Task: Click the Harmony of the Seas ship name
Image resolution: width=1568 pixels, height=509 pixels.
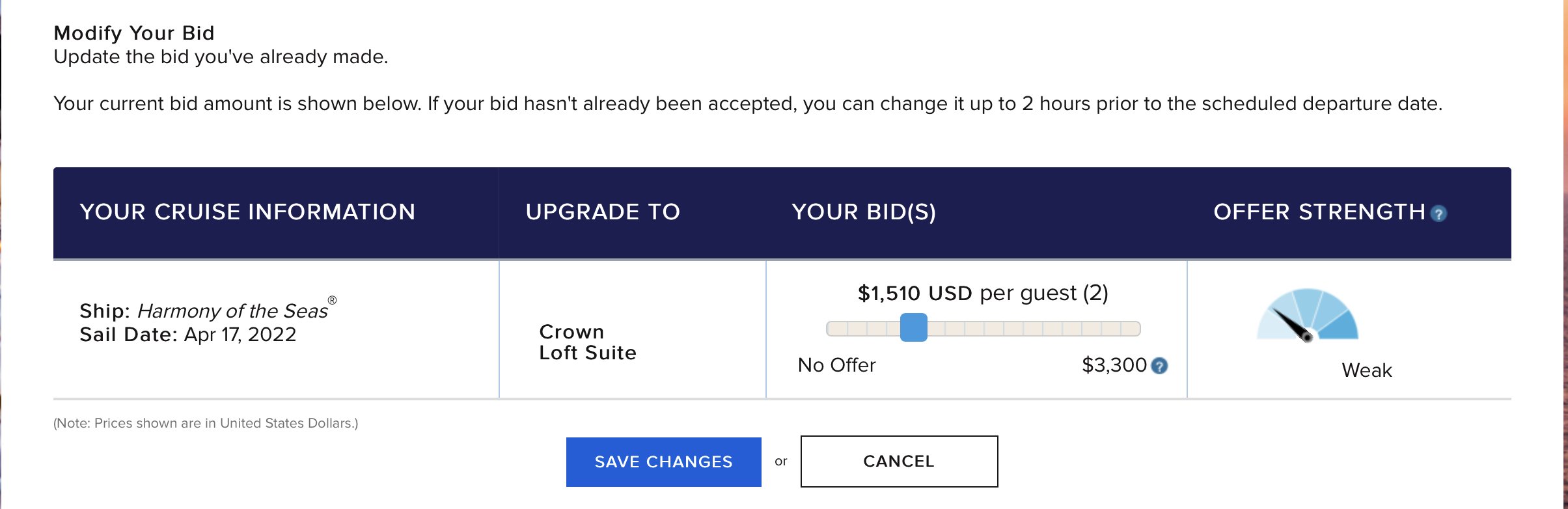Action: [x=232, y=311]
